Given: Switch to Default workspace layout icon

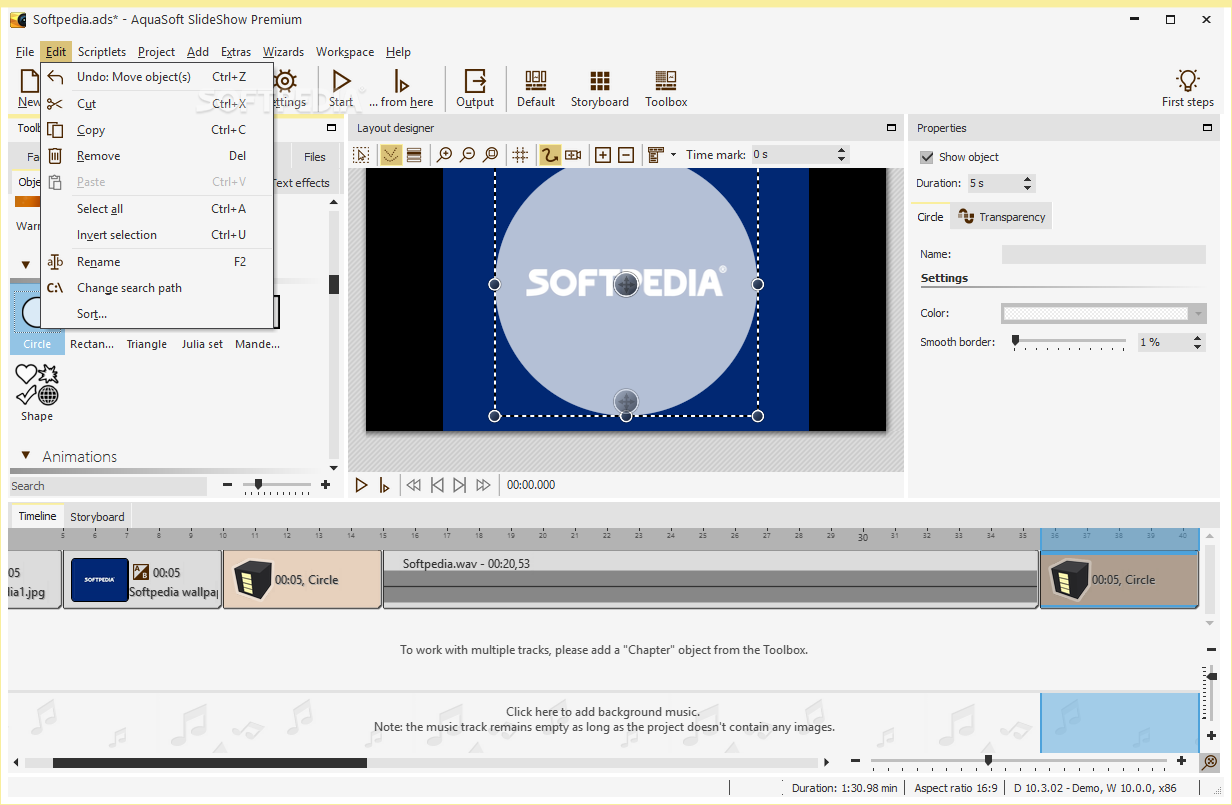Looking at the screenshot, I should [536, 81].
